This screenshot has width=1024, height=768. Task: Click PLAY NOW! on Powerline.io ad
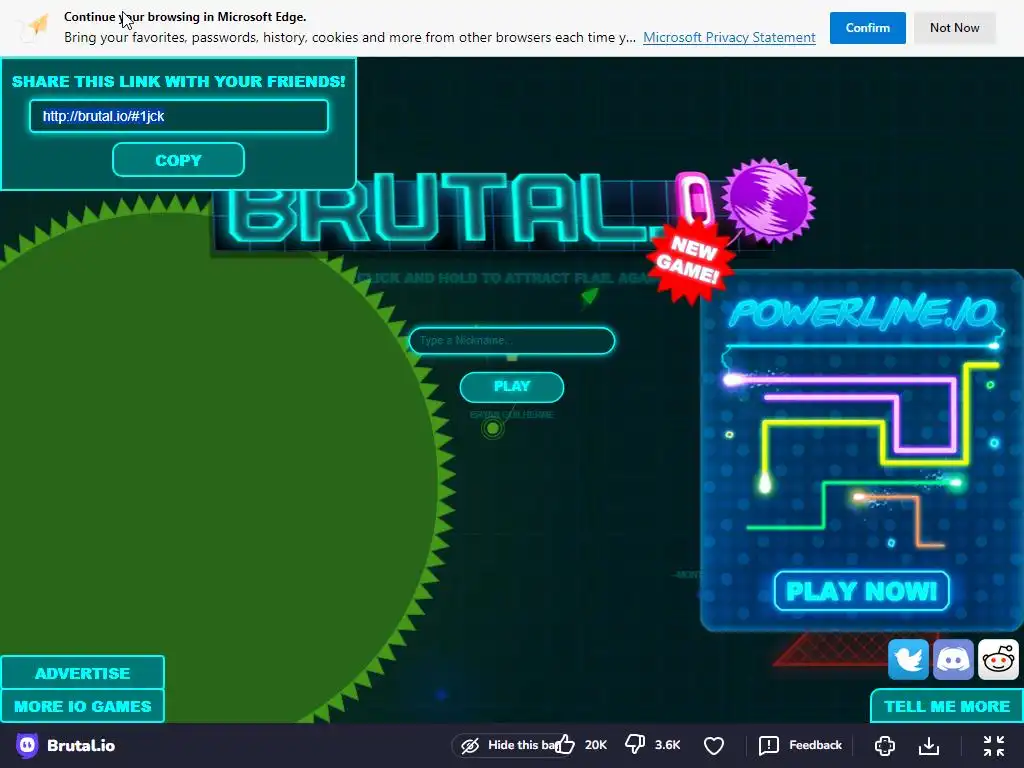tap(861, 591)
